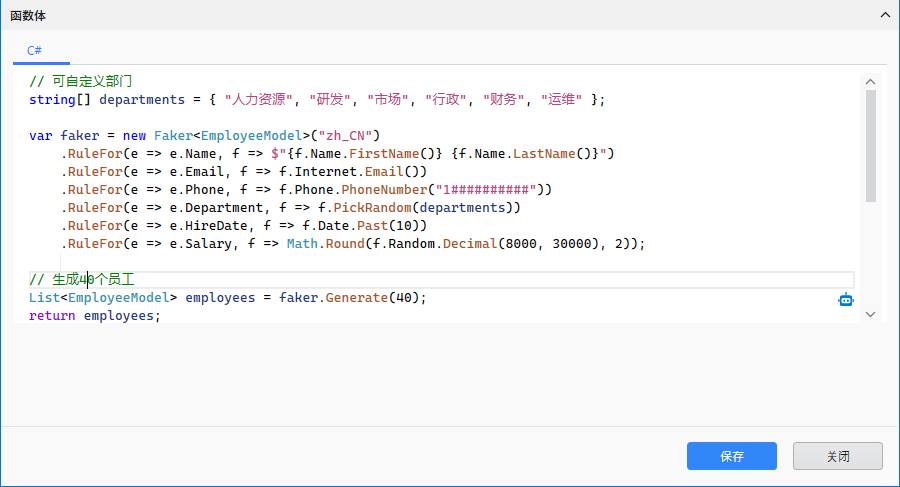Image resolution: width=900 pixels, height=487 pixels.
Task: Click PickRandom in the Department rule
Action: [367, 207]
